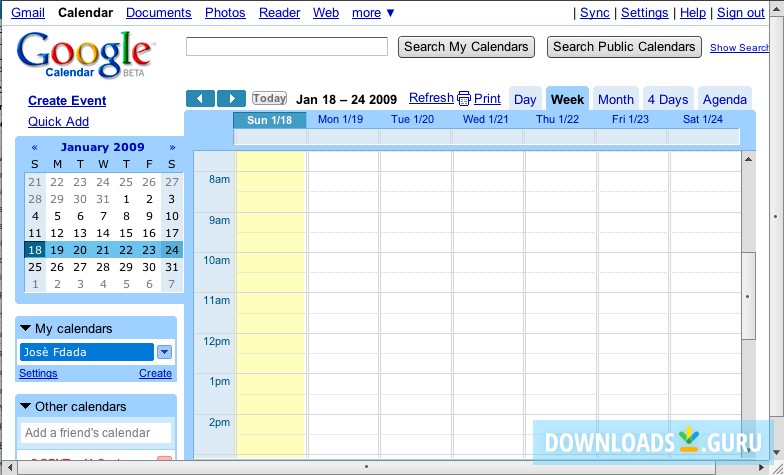
Task: Click Create under My calendars
Action: point(156,374)
